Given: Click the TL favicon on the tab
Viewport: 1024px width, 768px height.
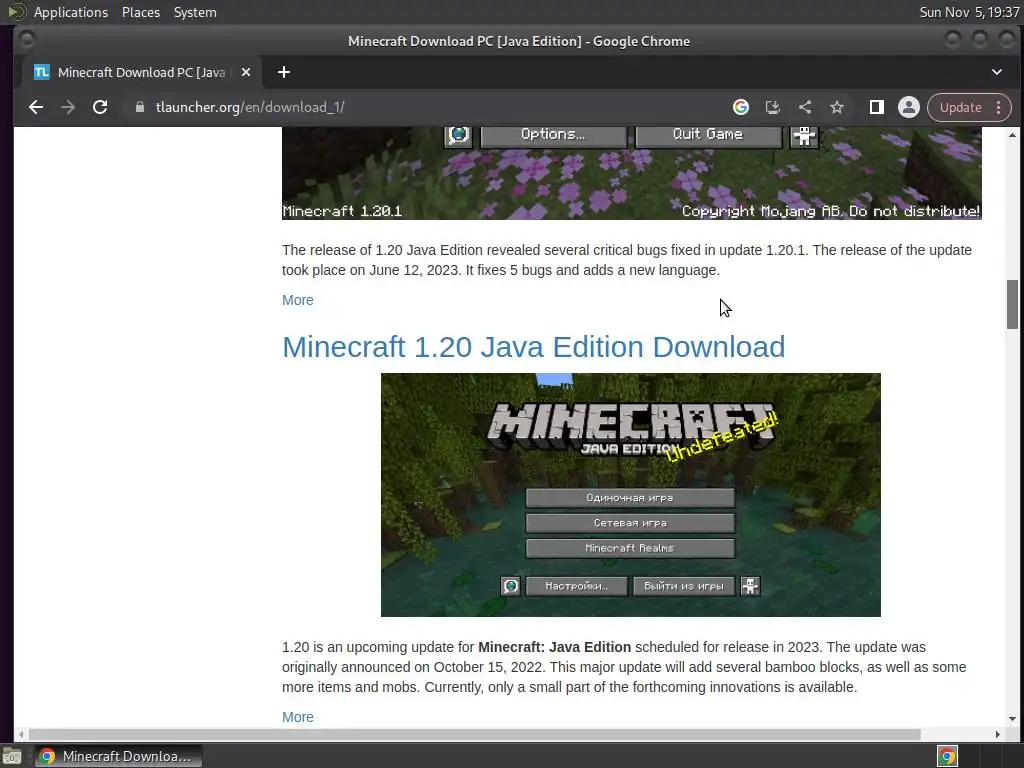Looking at the screenshot, I should click(42, 72).
